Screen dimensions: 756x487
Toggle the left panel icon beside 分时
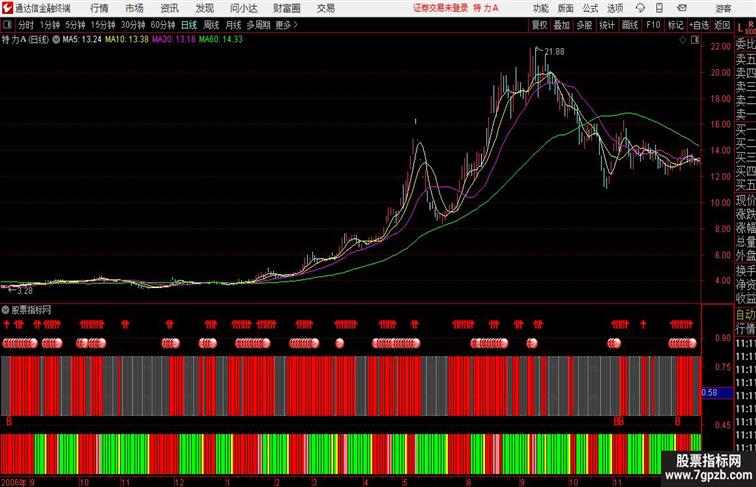(7, 25)
